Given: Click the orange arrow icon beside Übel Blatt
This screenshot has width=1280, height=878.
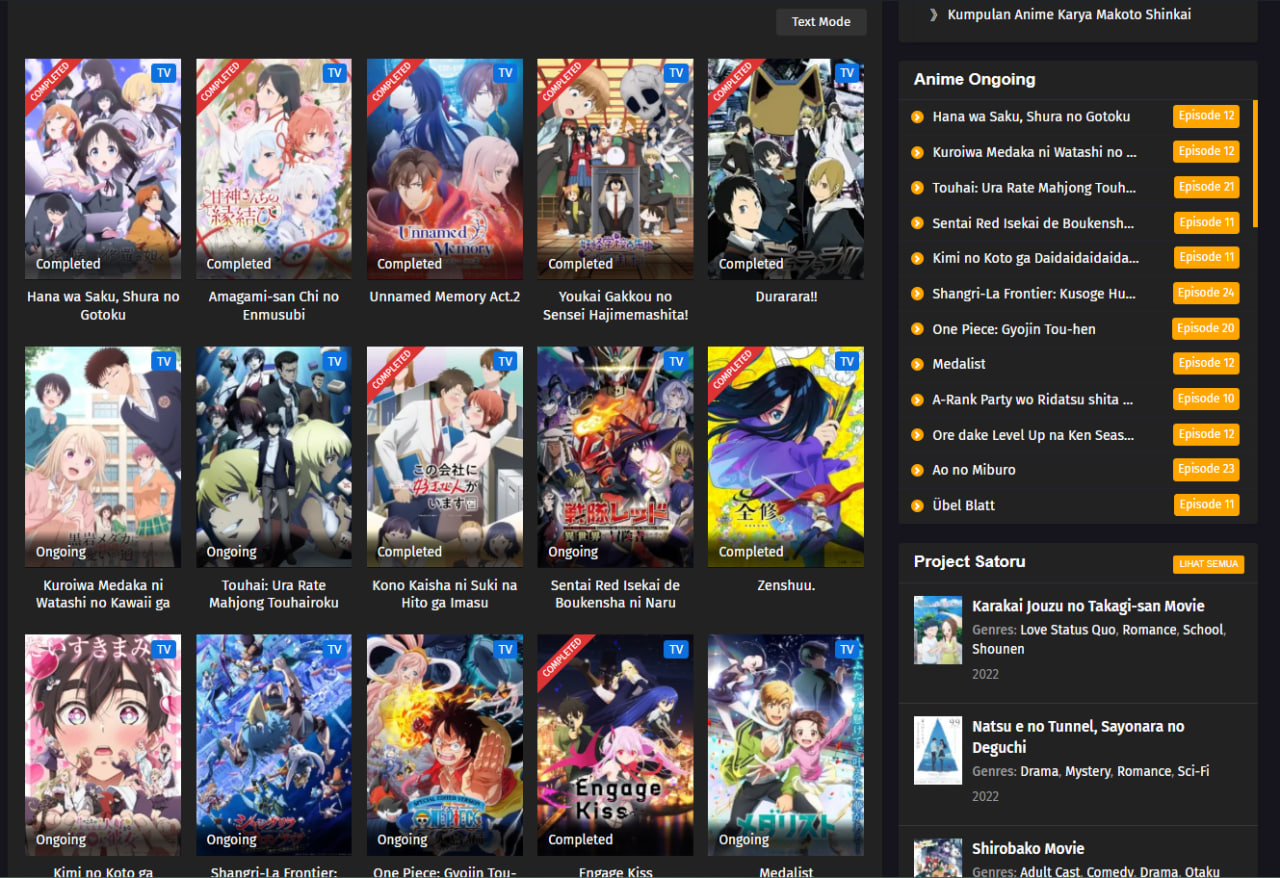Looking at the screenshot, I should (x=917, y=506).
